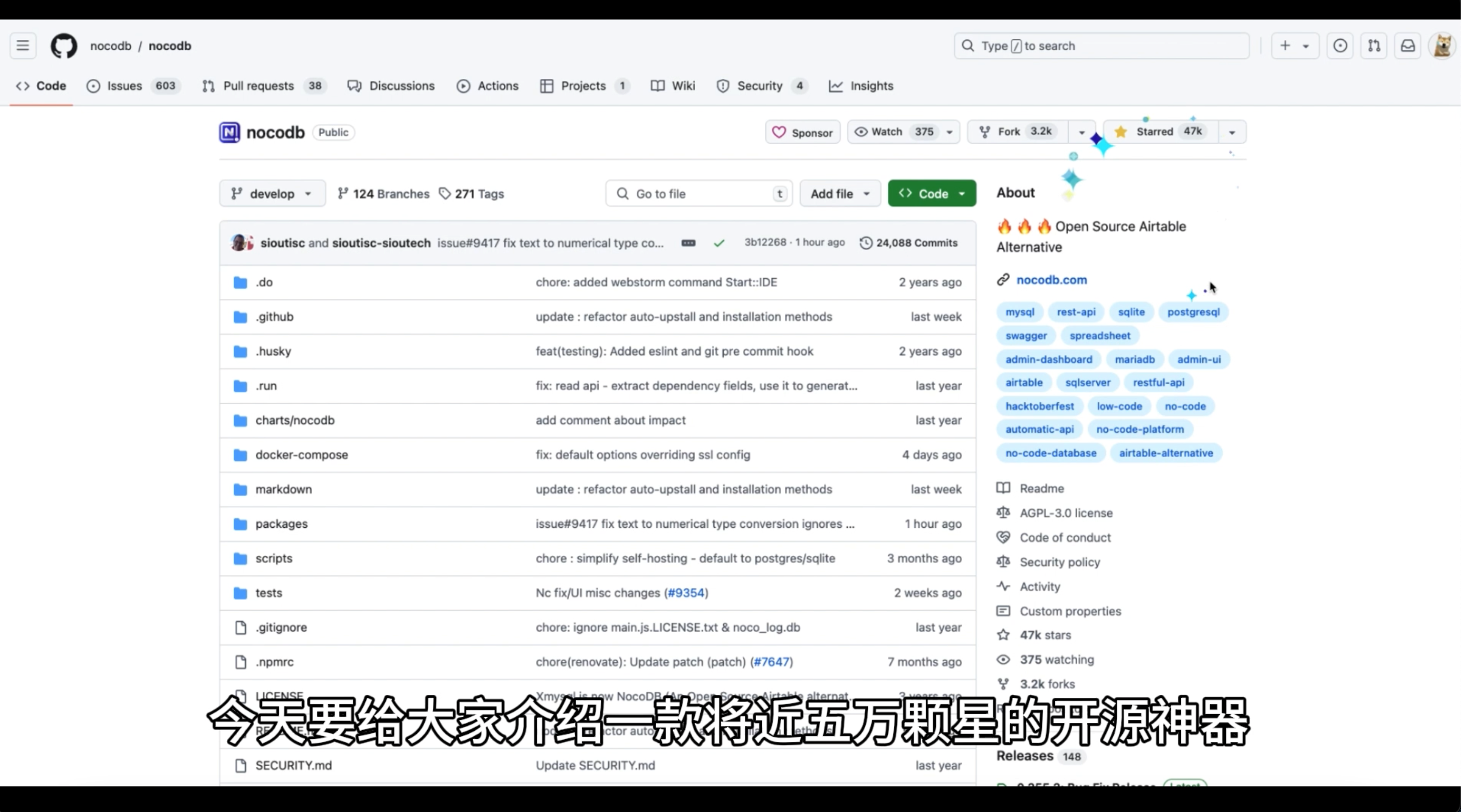Open the notifications inbox icon
This screenshot has height=812, width=1461.
1408,46
